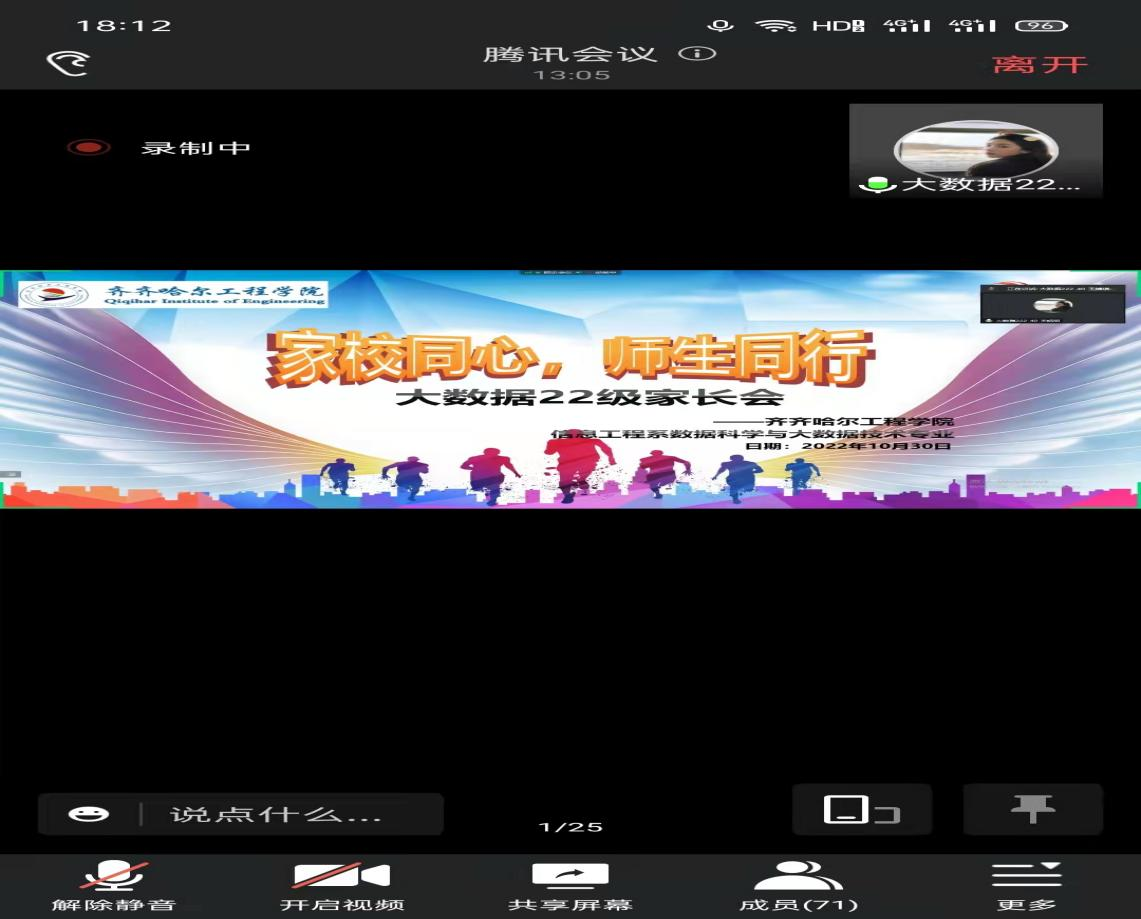Open the 成员(71) members list
Image resolution: width=1141 pixels, height=919 pixels.
(798, 885)
